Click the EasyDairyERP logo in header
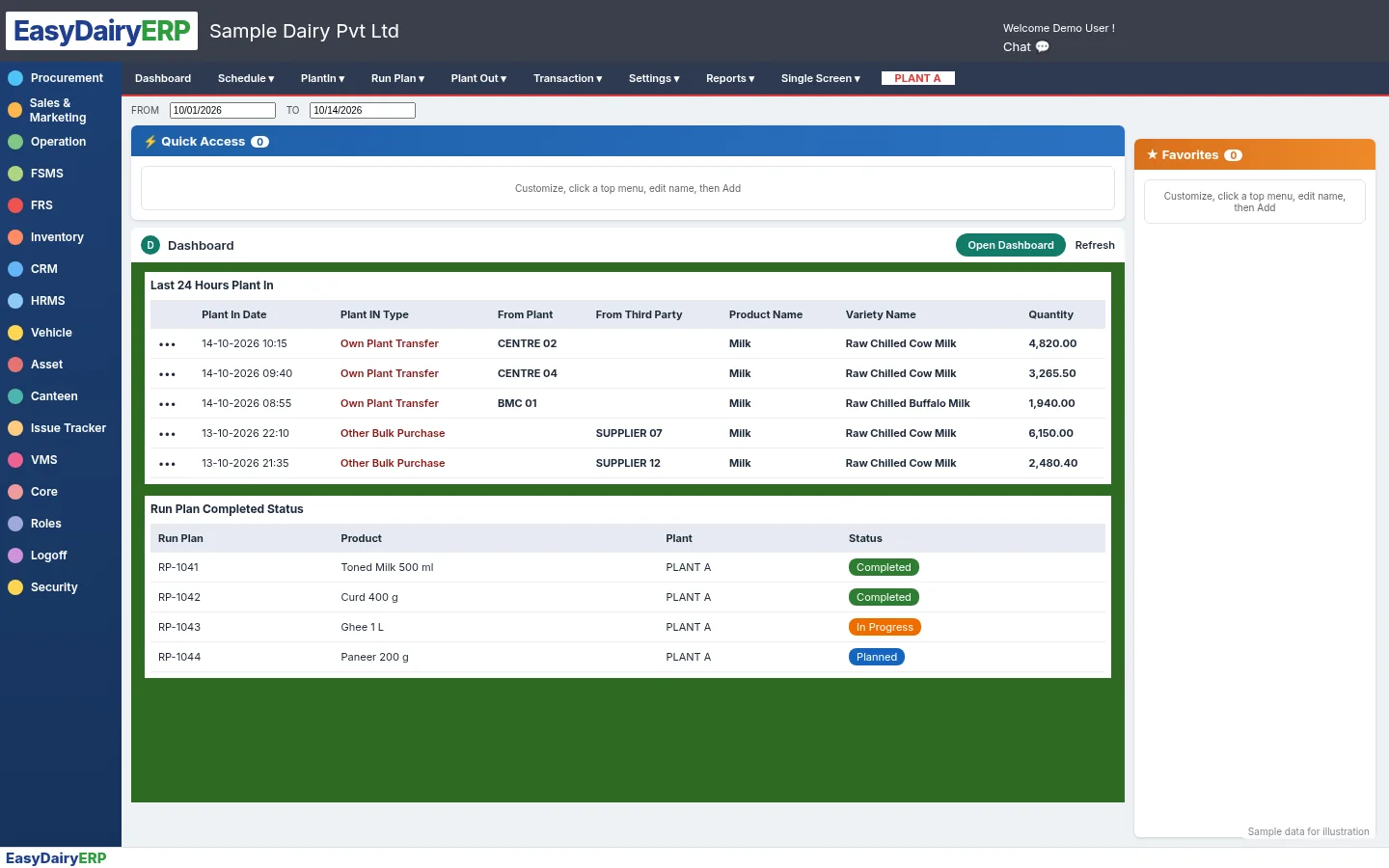Viewport: 1389px width, 868px height. tap(101, 31)
